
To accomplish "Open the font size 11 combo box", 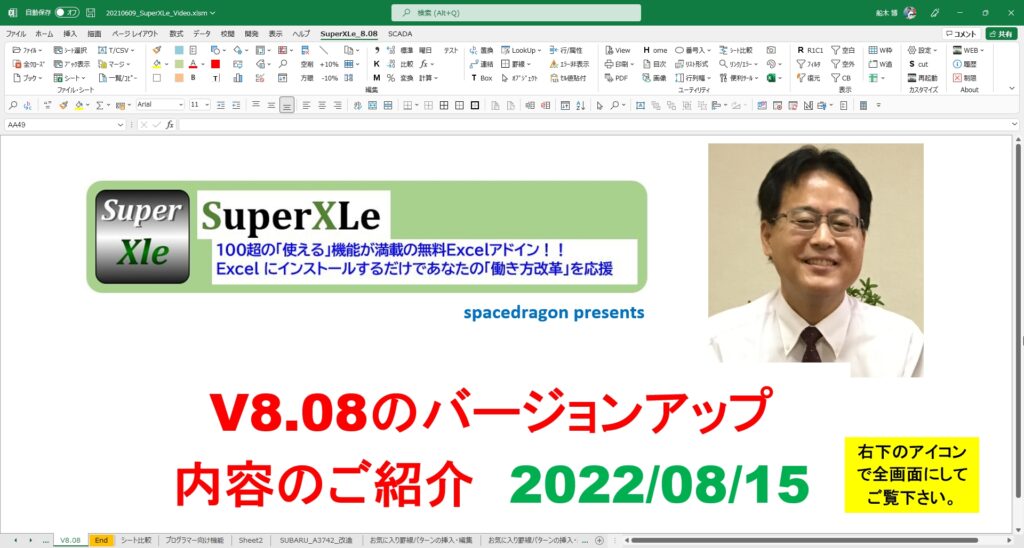I will (x=200, y=105).
